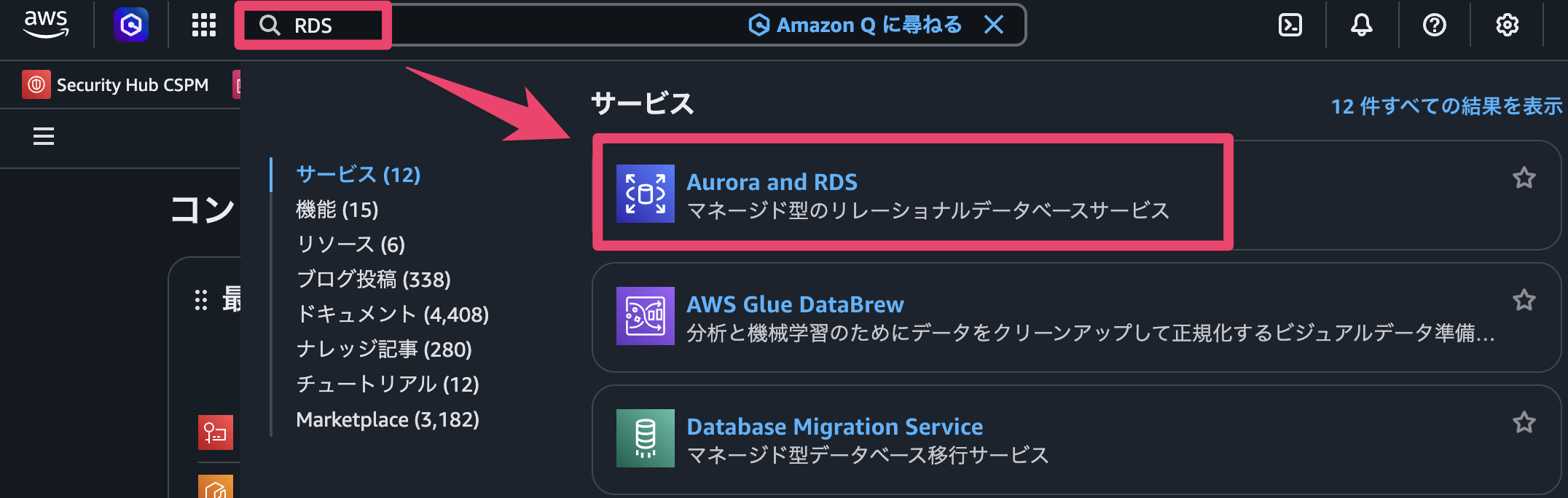Open the help question mark icon
This screenshot has height=498, width=1568.
pyautogui.click(x=1434, y=25)
